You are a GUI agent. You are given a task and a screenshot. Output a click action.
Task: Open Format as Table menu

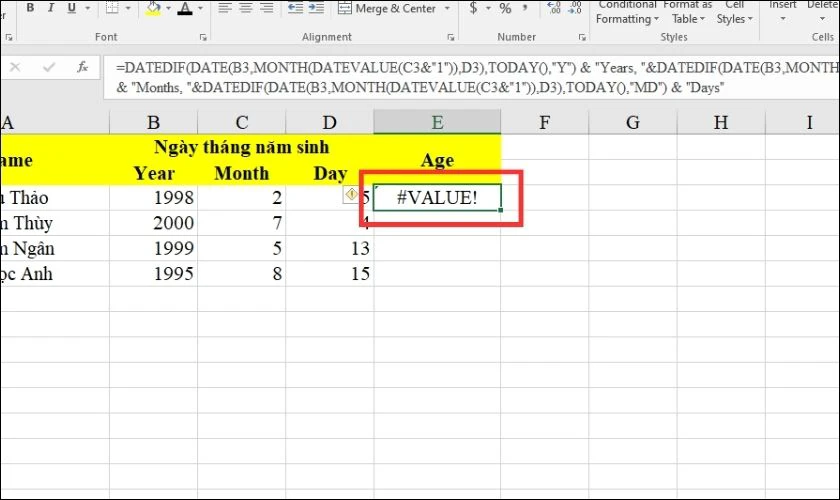pos(688,12)
